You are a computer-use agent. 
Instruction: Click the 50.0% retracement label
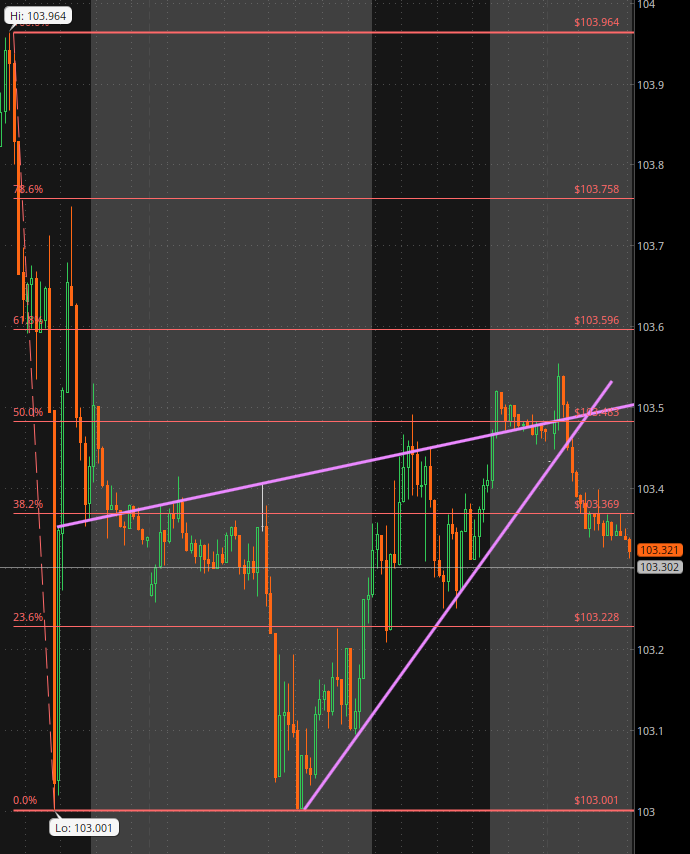tap(28, 412)
